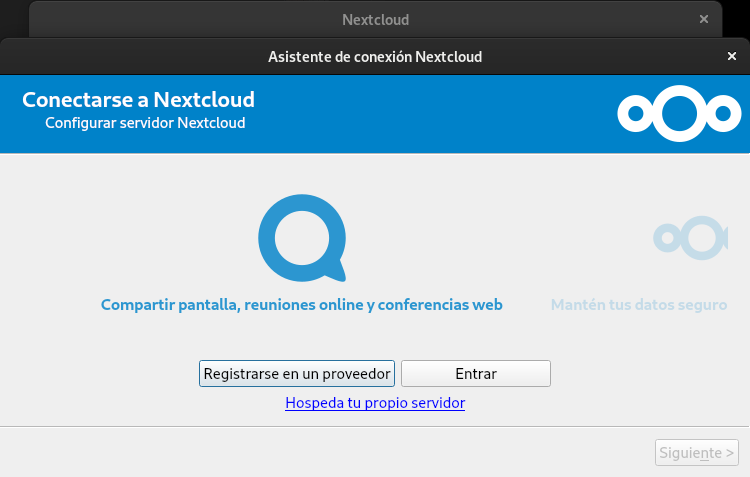Click the background "Nextcloud" window title
Viewport: 750px width, 477px height.
(x=375, y=20)
